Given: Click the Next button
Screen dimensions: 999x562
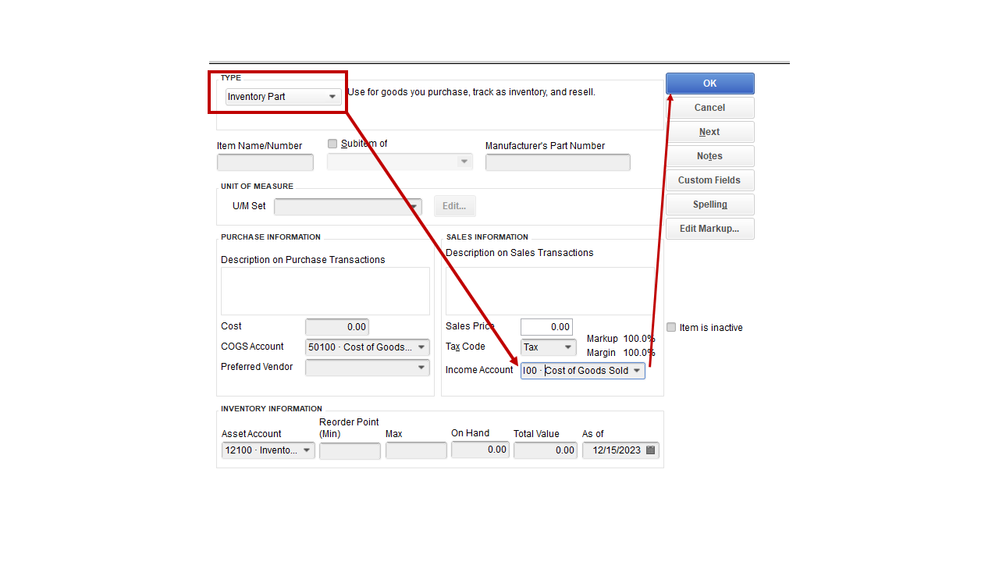Looking at the screenshot, I should point(710,132).
